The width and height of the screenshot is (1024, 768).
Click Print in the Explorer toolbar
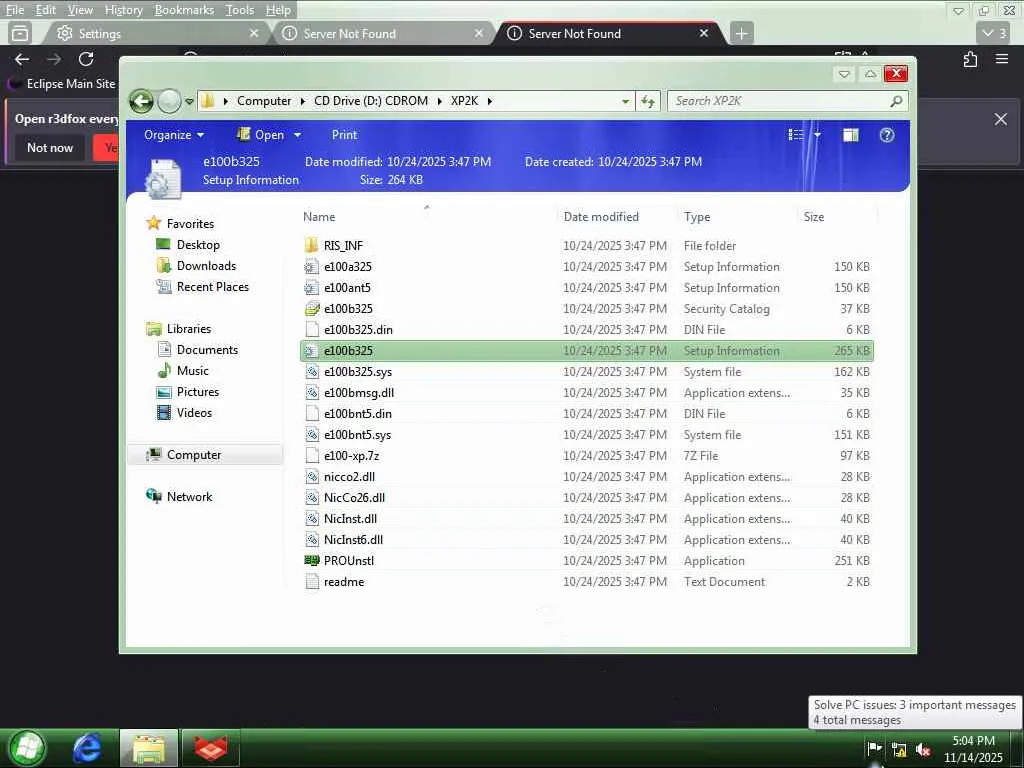pos(344,135)
